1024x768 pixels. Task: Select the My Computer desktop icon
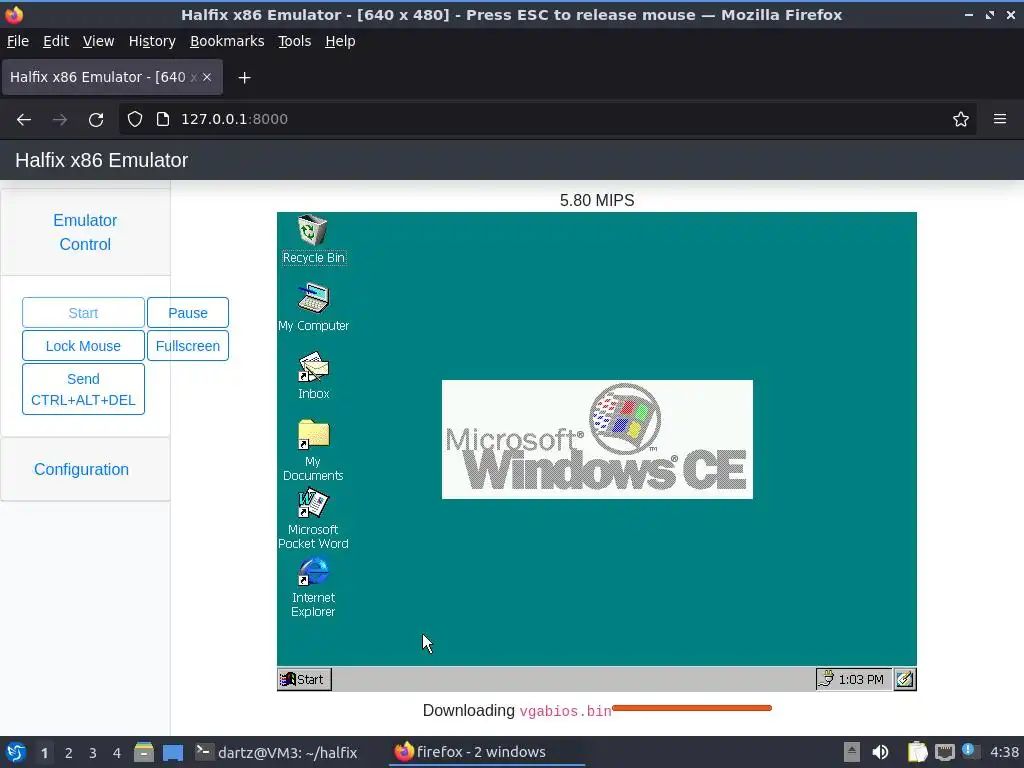point(313,307)
